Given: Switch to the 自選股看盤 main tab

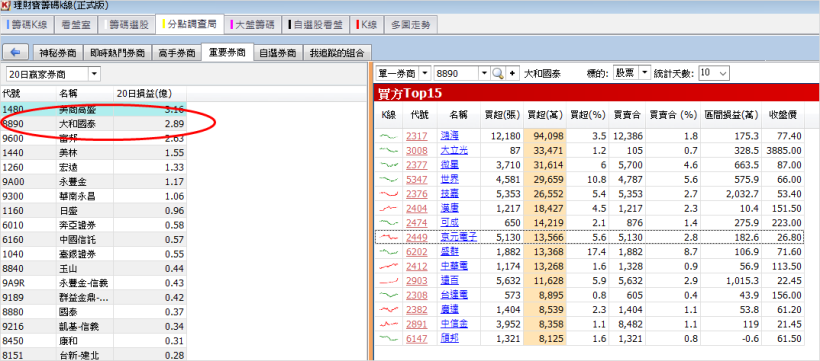Looking at the screenshot, I should [315, 25].
